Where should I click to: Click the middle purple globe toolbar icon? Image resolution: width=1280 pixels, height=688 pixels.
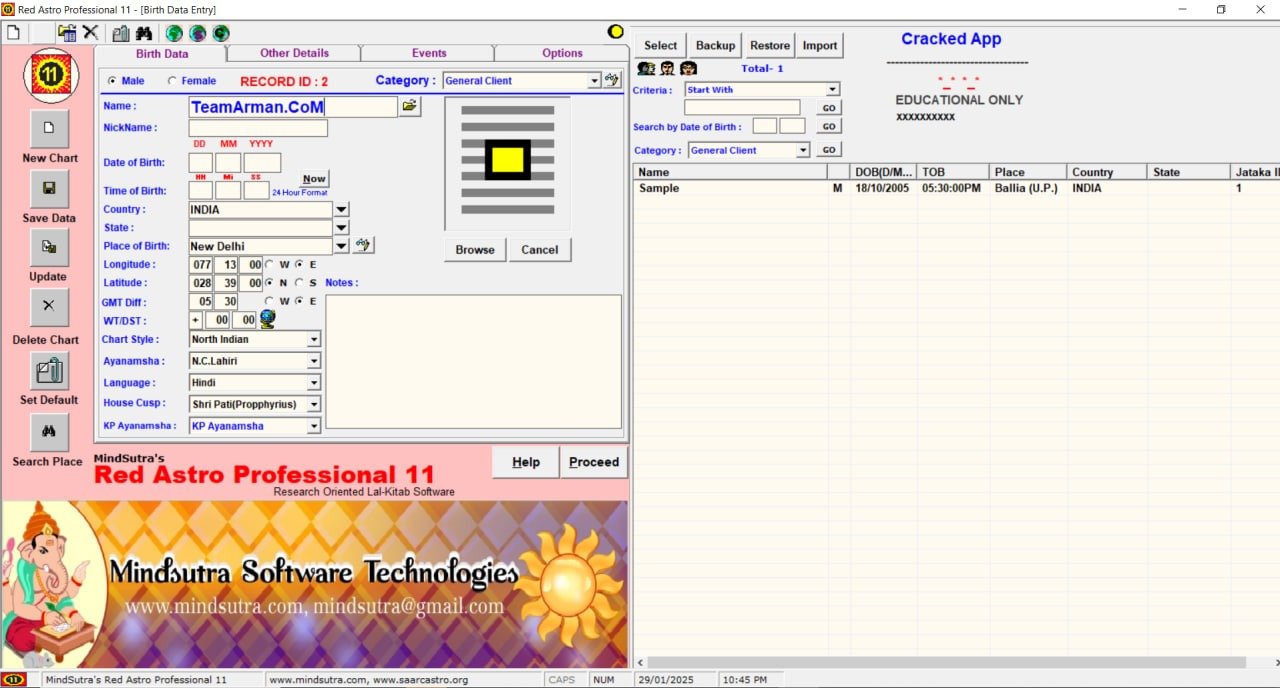[x=198, y=33]
